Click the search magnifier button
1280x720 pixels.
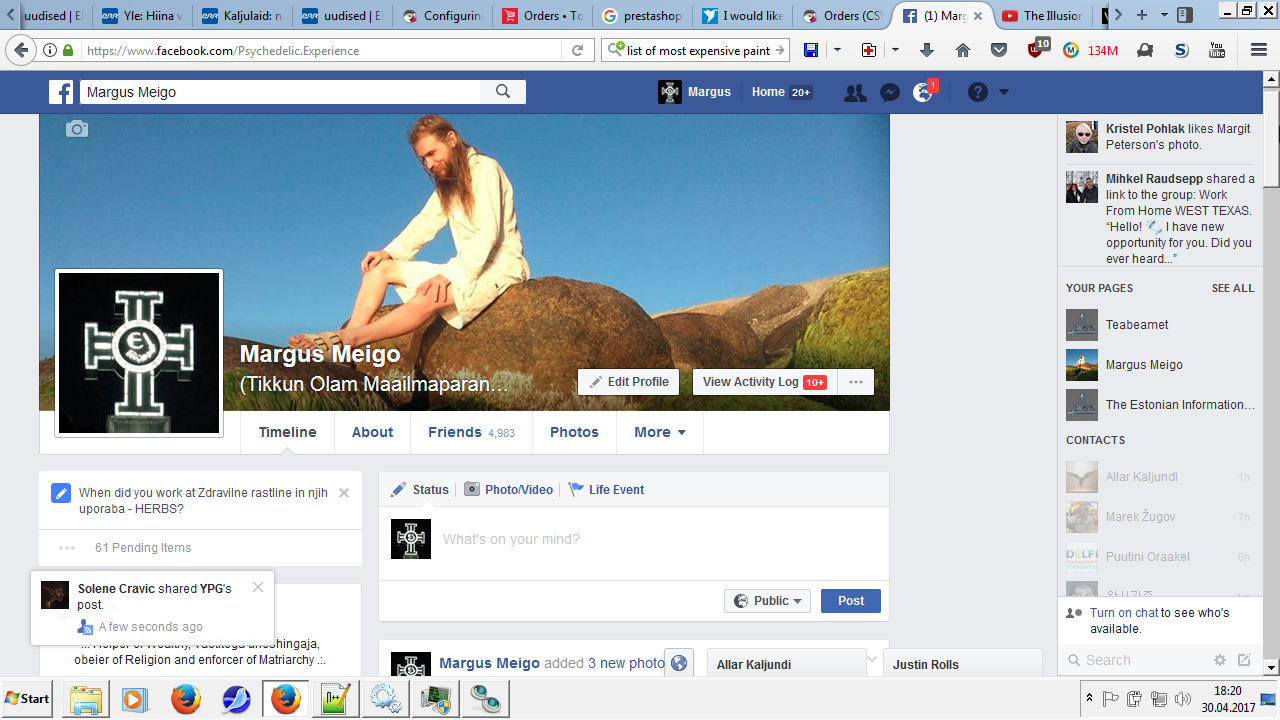tap(503, 92)
